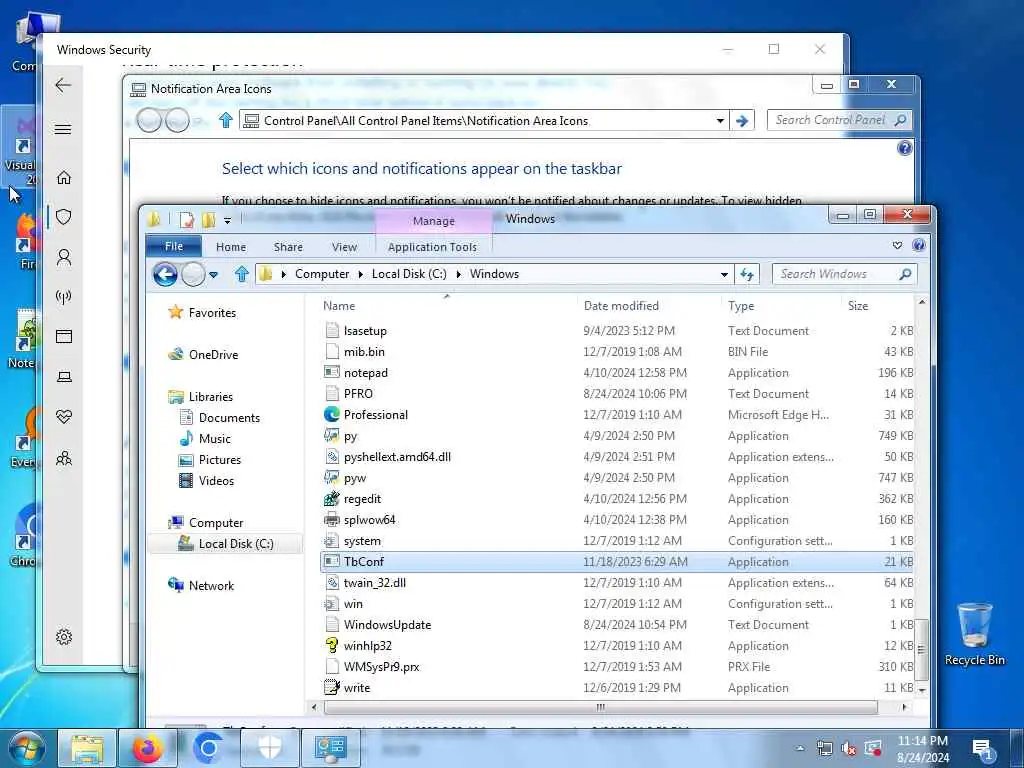Expand breadcrumb arrow after Local Disk (C:)
Screen dimensions: 1024x768
point(458,274)
